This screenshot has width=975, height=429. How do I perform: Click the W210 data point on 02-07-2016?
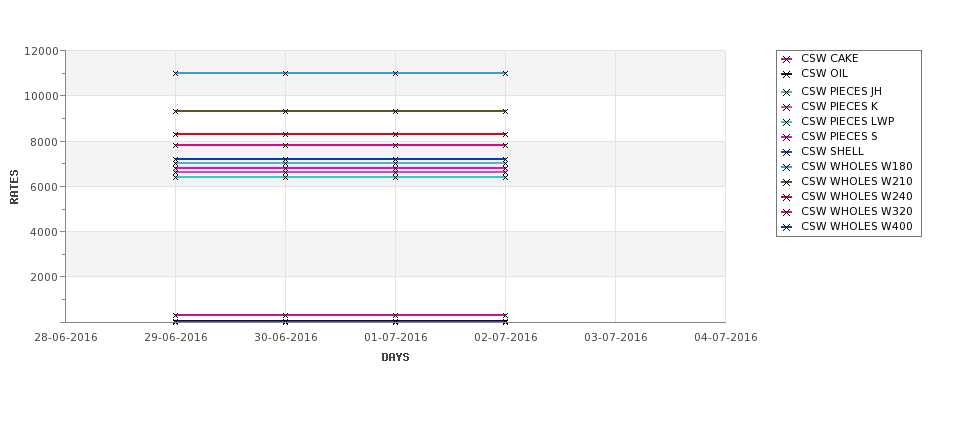(x=505, y=111)
